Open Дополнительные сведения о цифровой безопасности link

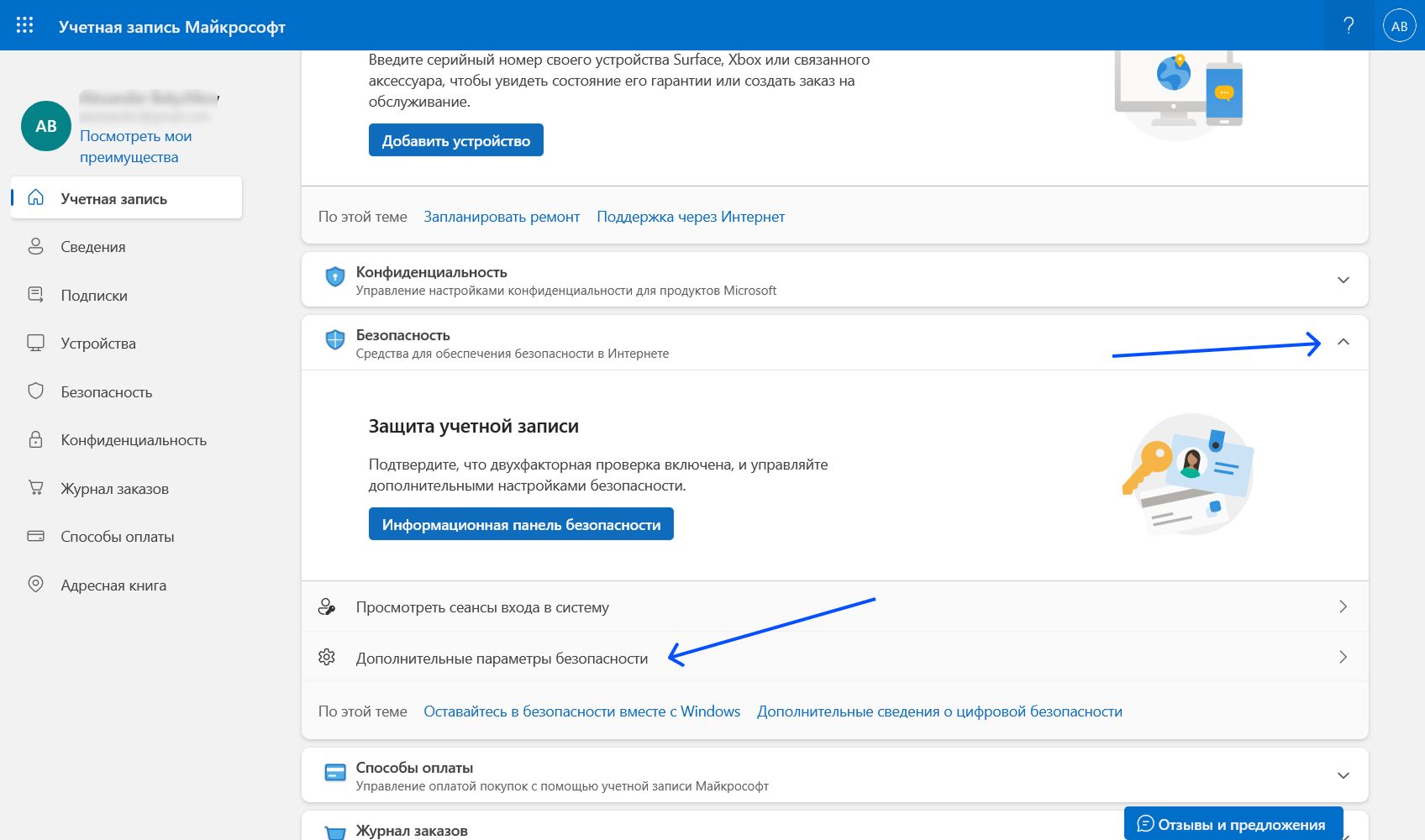pyautogui.click(x=939, y=711)
